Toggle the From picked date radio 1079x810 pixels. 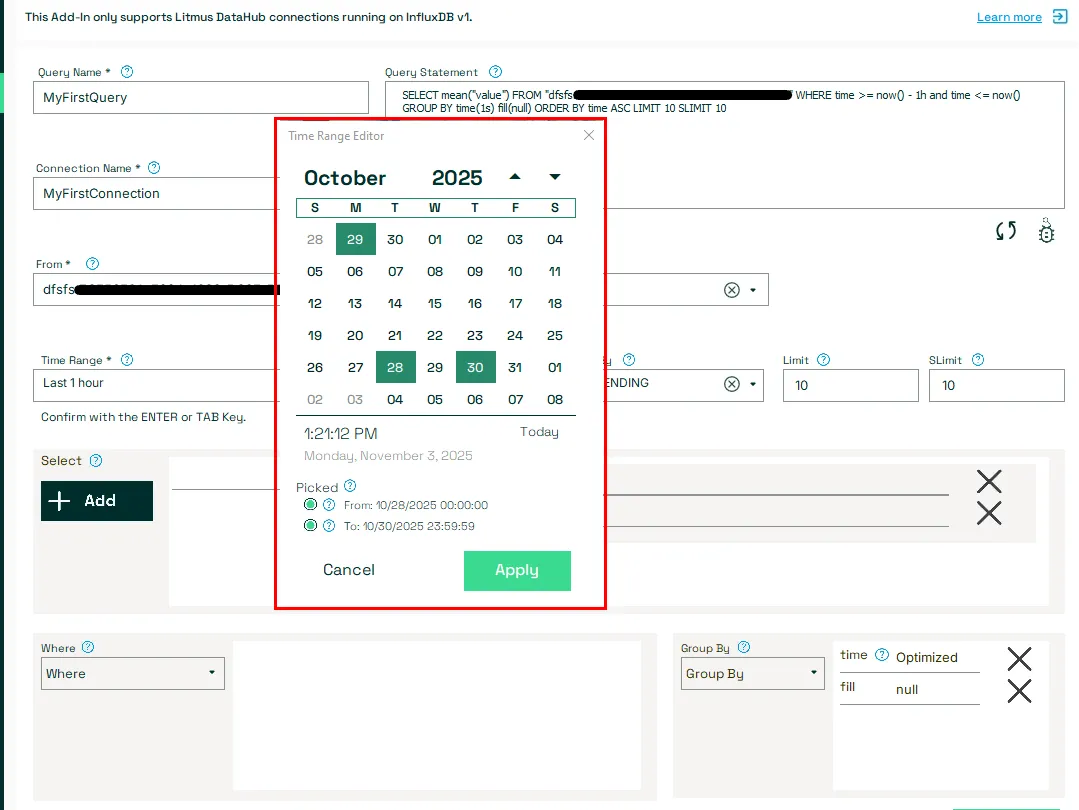310,504
